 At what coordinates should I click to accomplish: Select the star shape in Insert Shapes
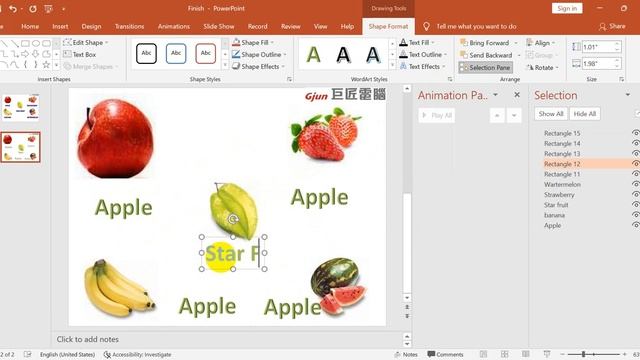tap(46, 64)
